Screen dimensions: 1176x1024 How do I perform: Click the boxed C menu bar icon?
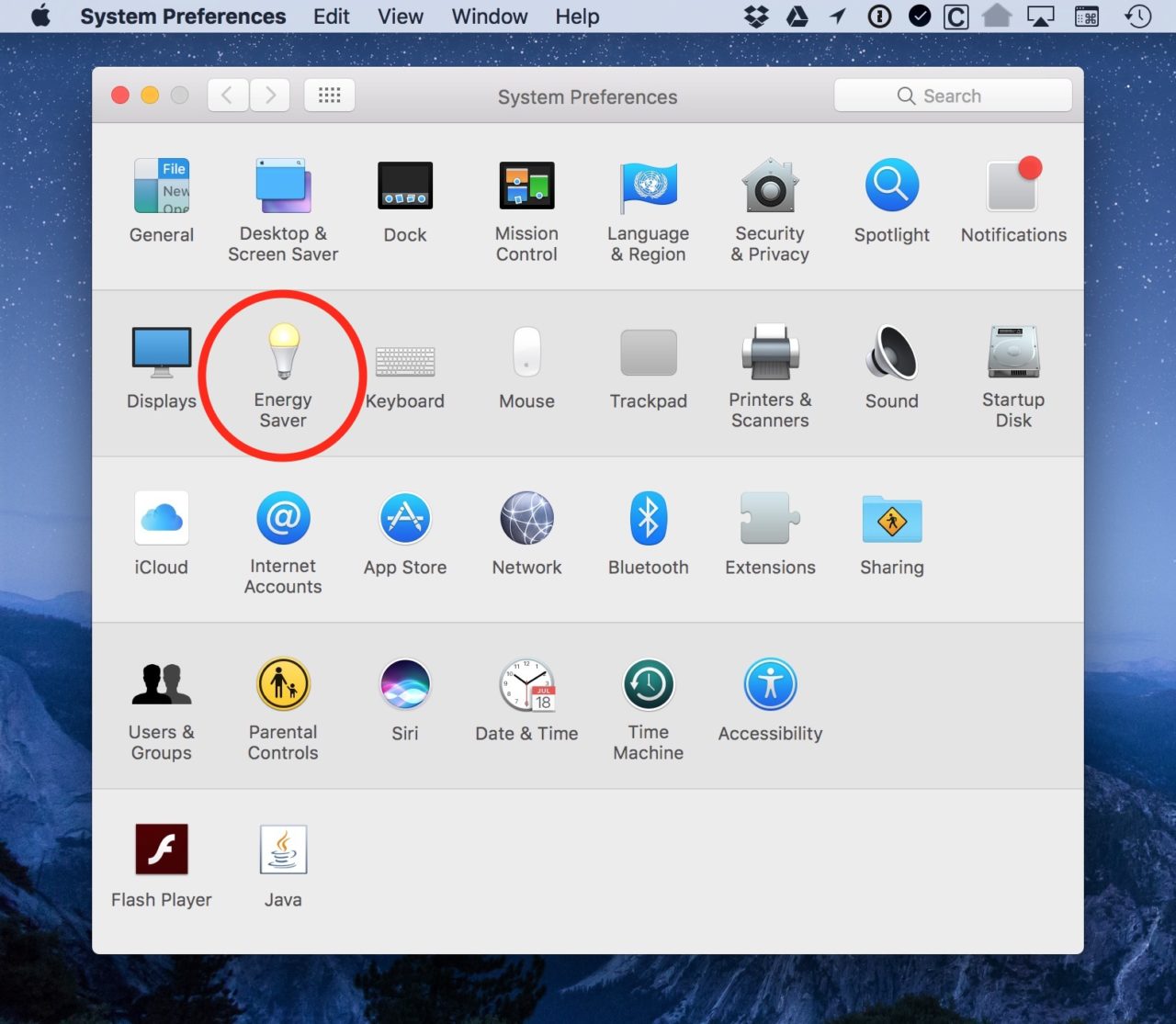pyautogui.click(x=956, y=17)
